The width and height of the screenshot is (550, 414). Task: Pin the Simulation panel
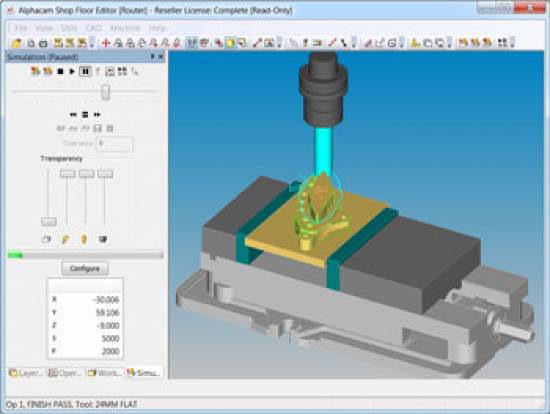pyautogui.click(x=153, y=56)
